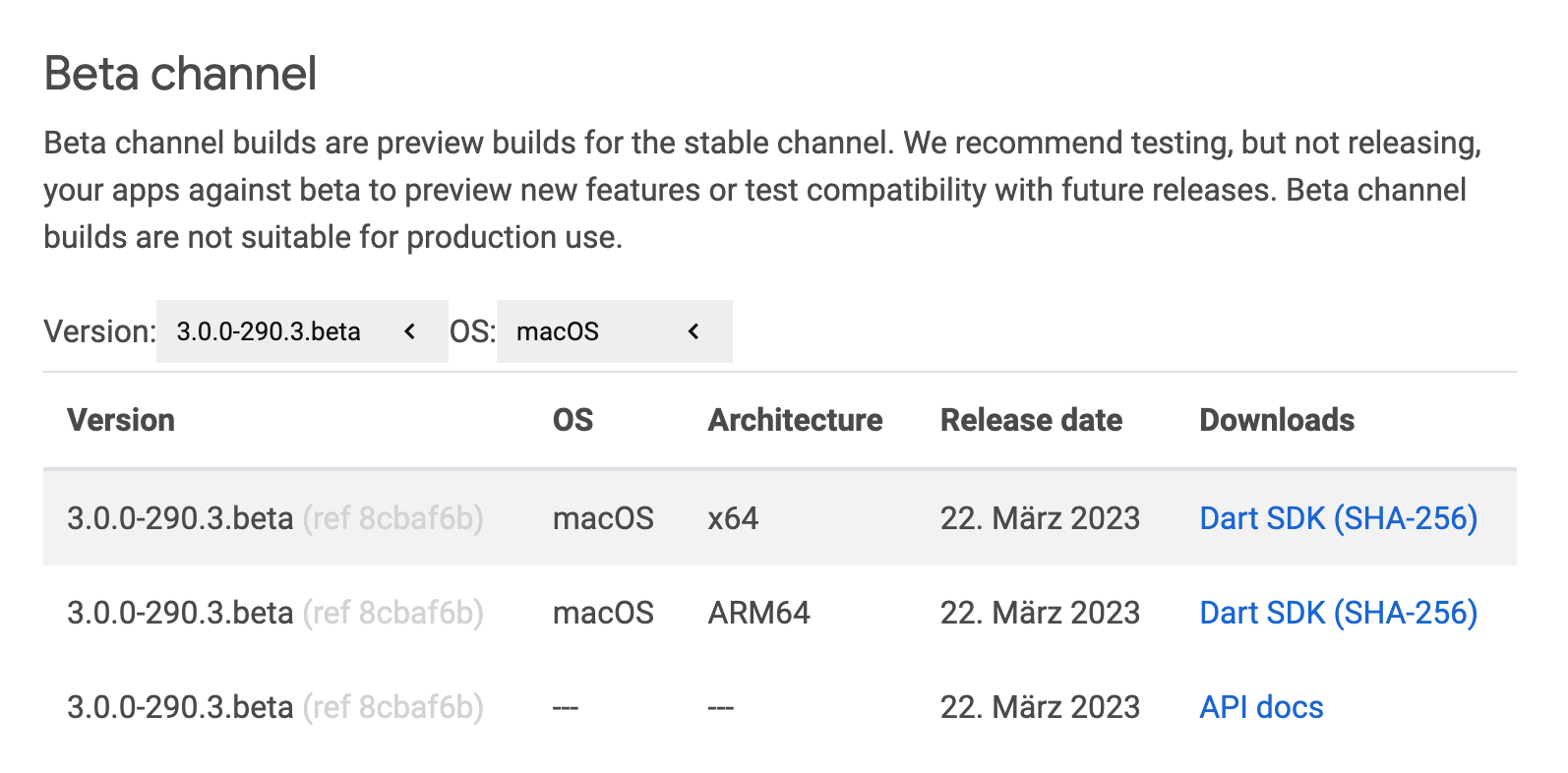Viewport: 1568px width, 773px height.
Task: Click the Release date column header
Action: (1031, 420)
